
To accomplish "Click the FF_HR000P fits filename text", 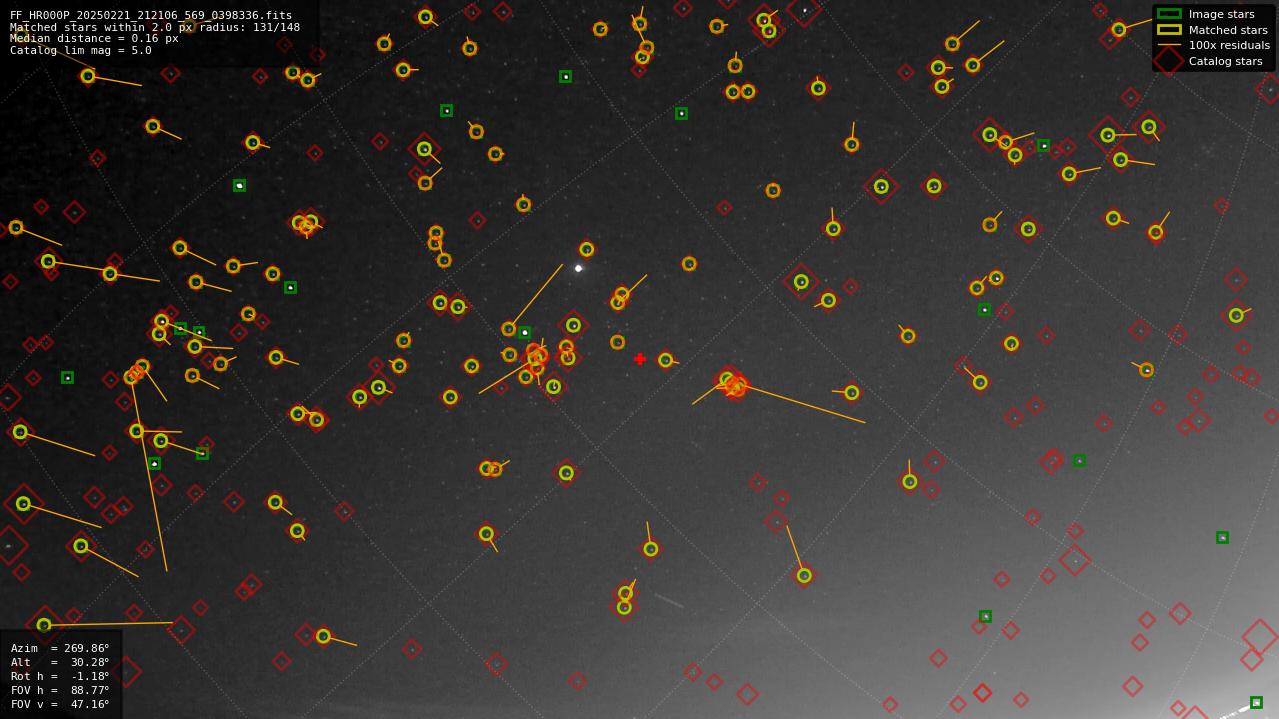I will coord(151,16).
